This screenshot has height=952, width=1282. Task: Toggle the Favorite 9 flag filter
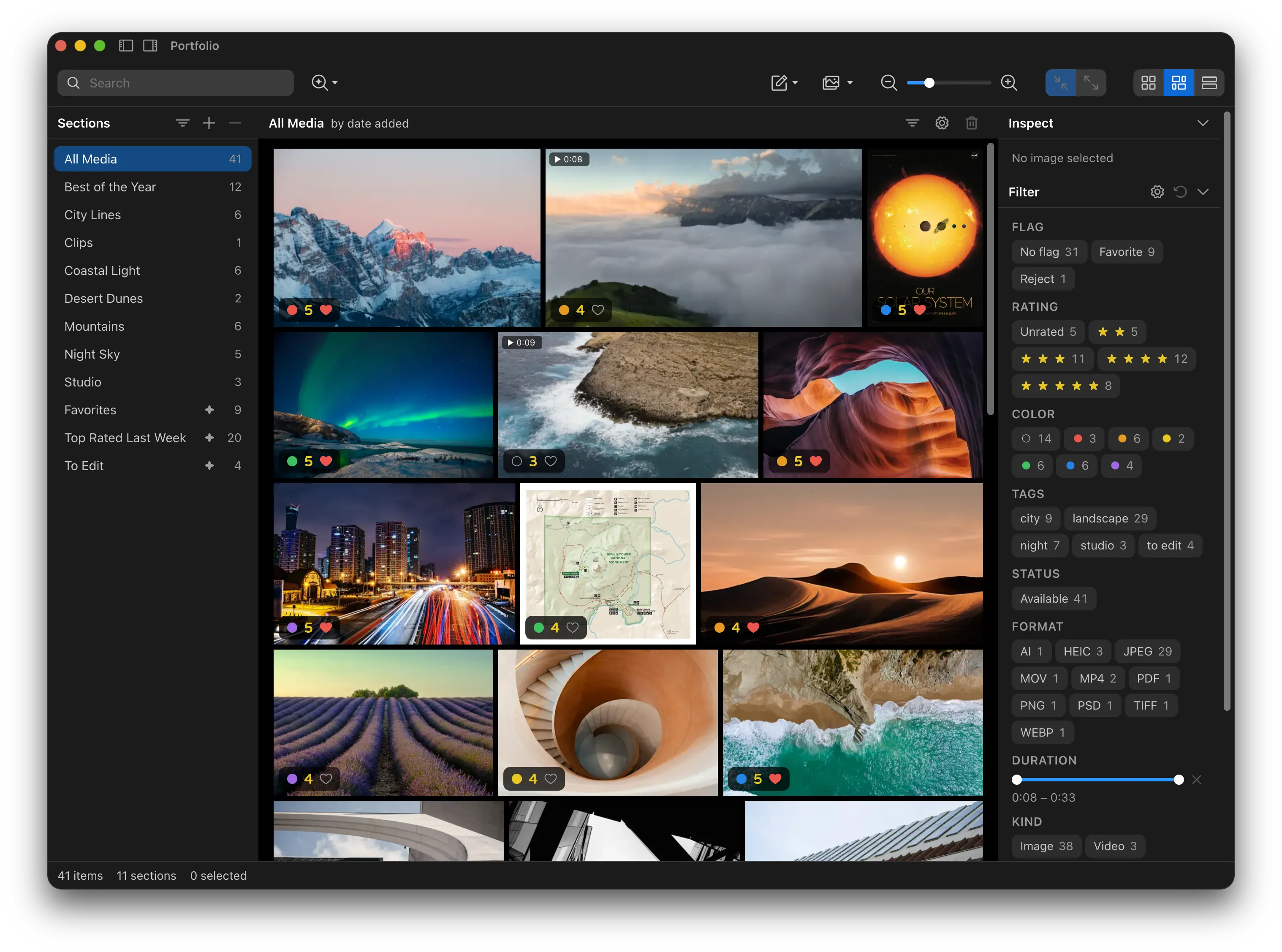1127,252
